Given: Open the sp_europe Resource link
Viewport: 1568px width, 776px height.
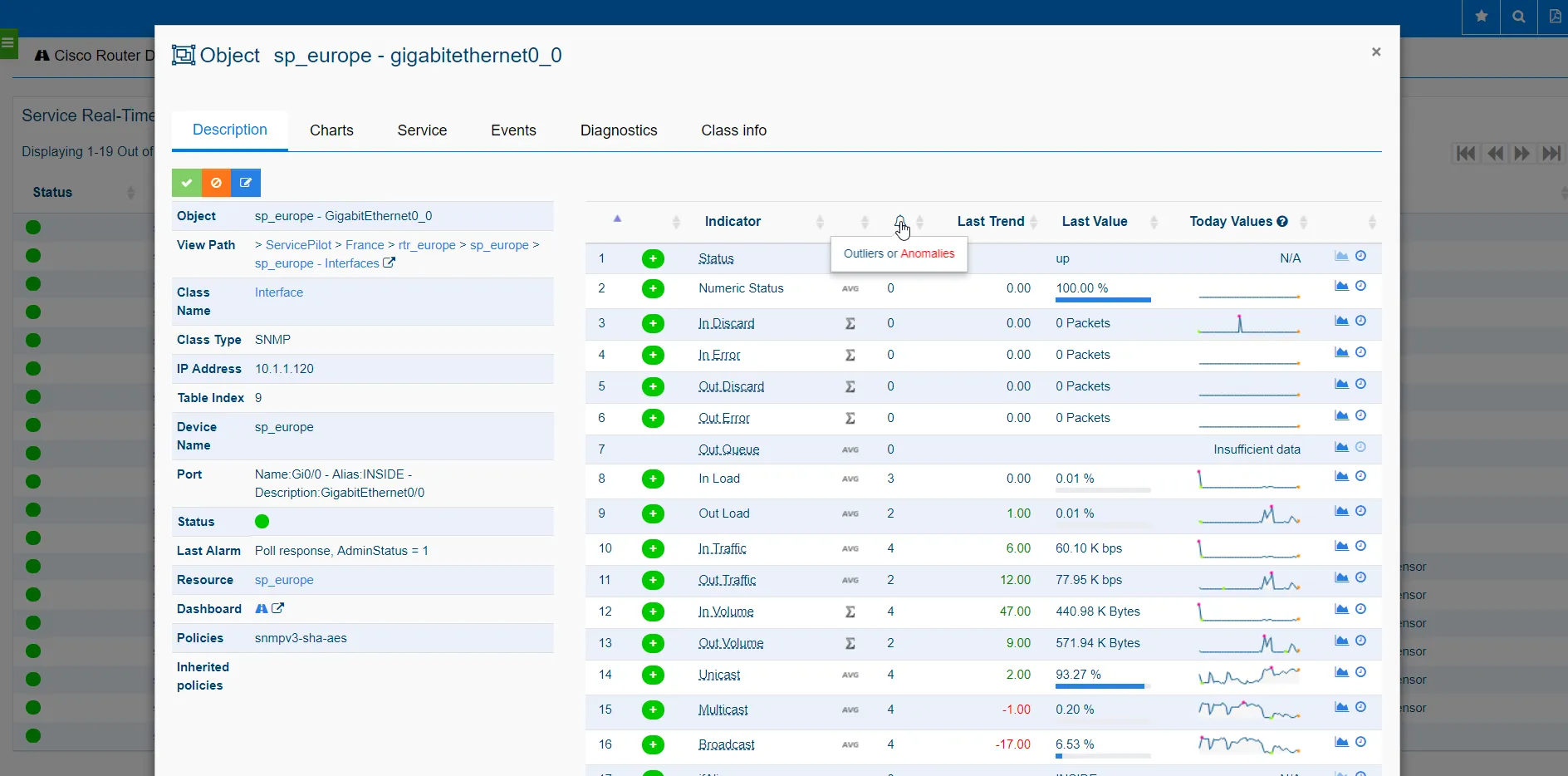Looking at the screenshot, I should coord(284,580).
